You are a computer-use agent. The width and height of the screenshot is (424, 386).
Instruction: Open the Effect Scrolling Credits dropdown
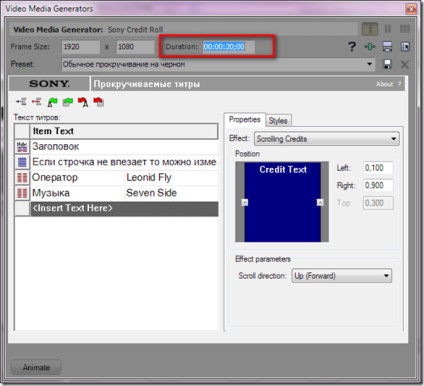click(x=394, y=139)
